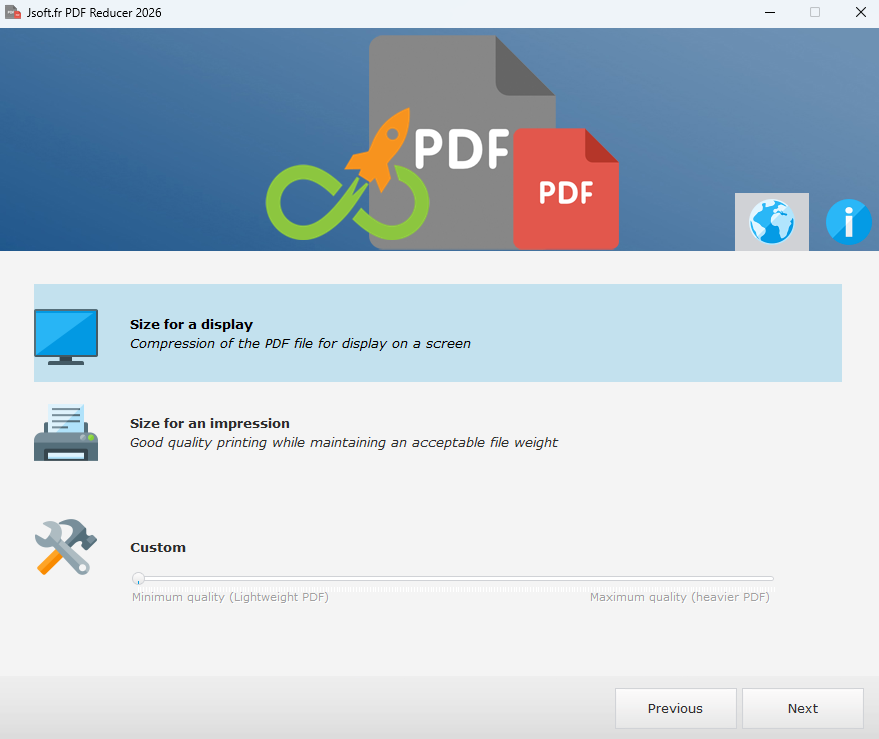Select the printer icon
The width and height of the screenshot is (879, 739).
(66, 432)
